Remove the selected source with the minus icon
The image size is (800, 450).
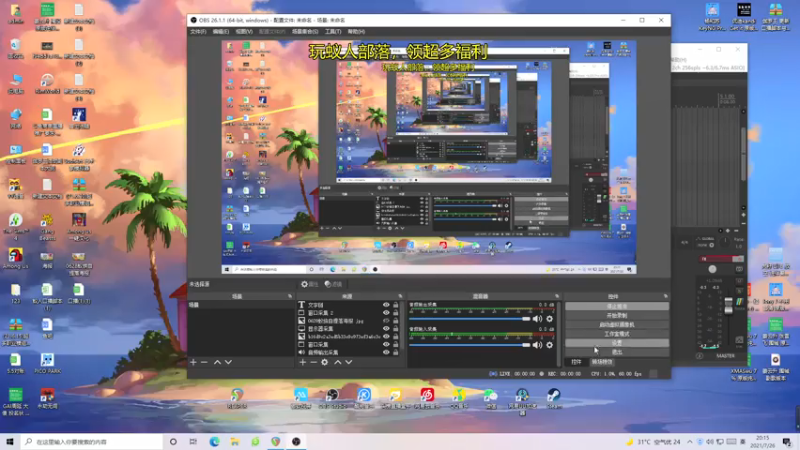pos(313,362)
